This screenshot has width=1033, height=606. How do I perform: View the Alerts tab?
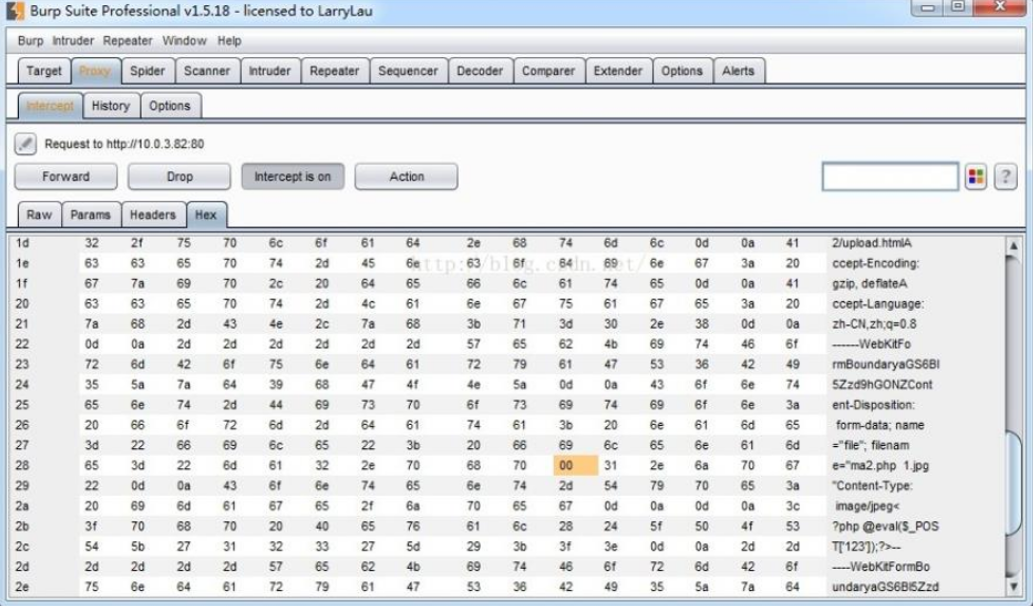pyautogui.click(x=738, y=71)
